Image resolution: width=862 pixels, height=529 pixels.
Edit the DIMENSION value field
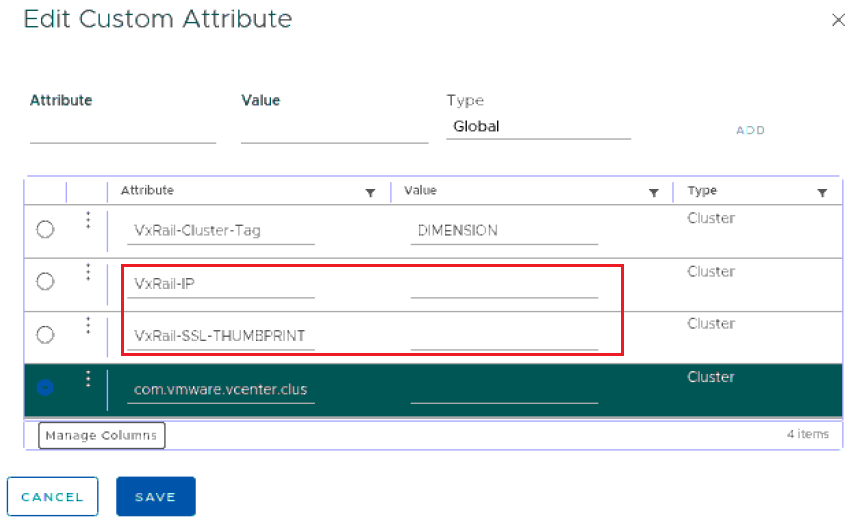click(x=504, y=231)
